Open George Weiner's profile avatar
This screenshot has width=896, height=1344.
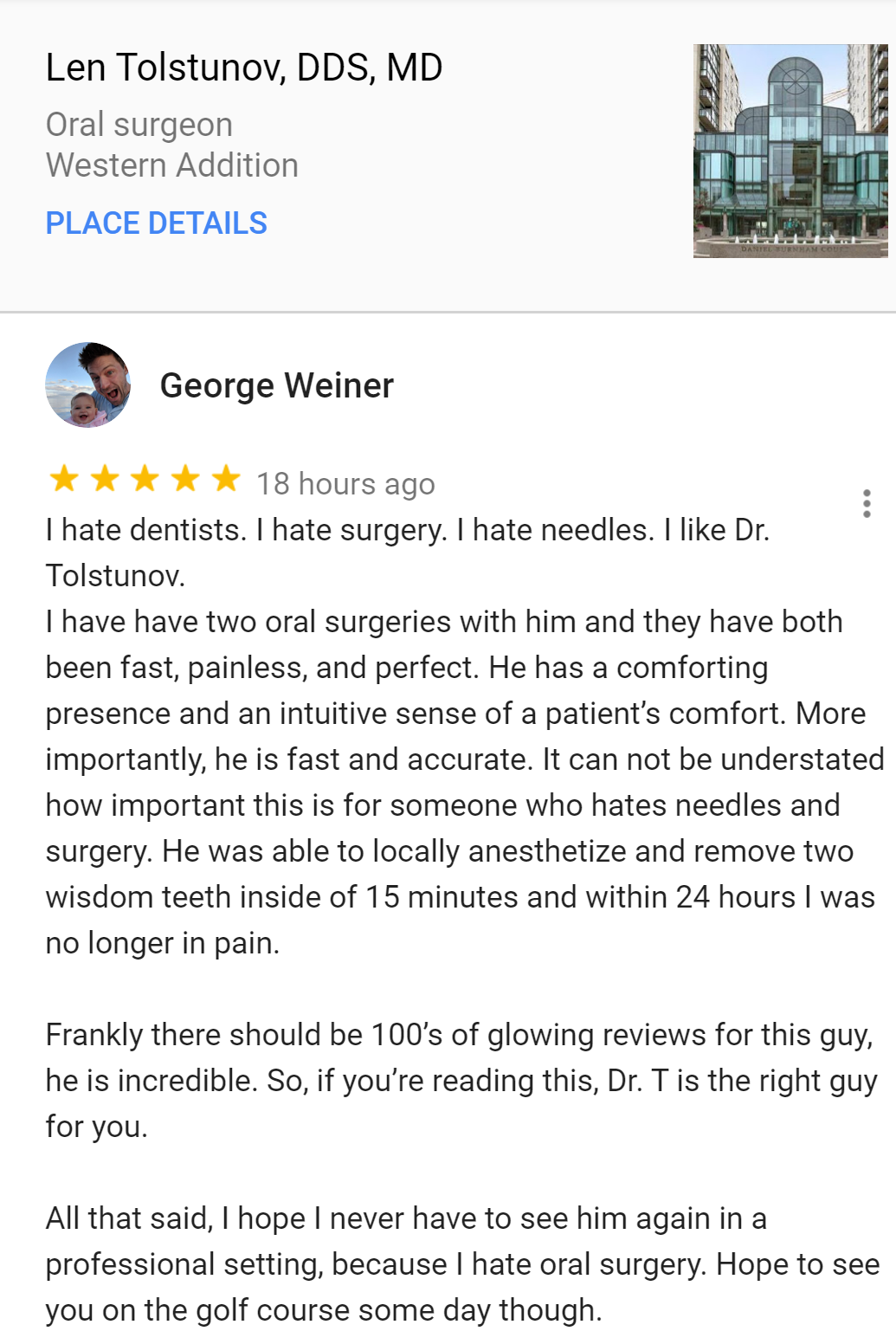point(87,384)
